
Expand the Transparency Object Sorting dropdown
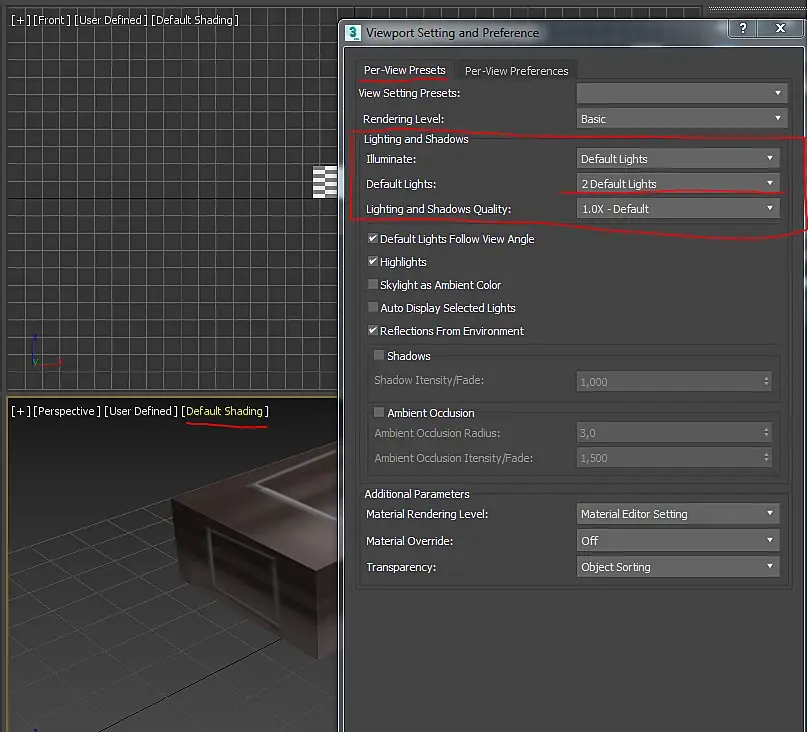click(x=678, y=567)
